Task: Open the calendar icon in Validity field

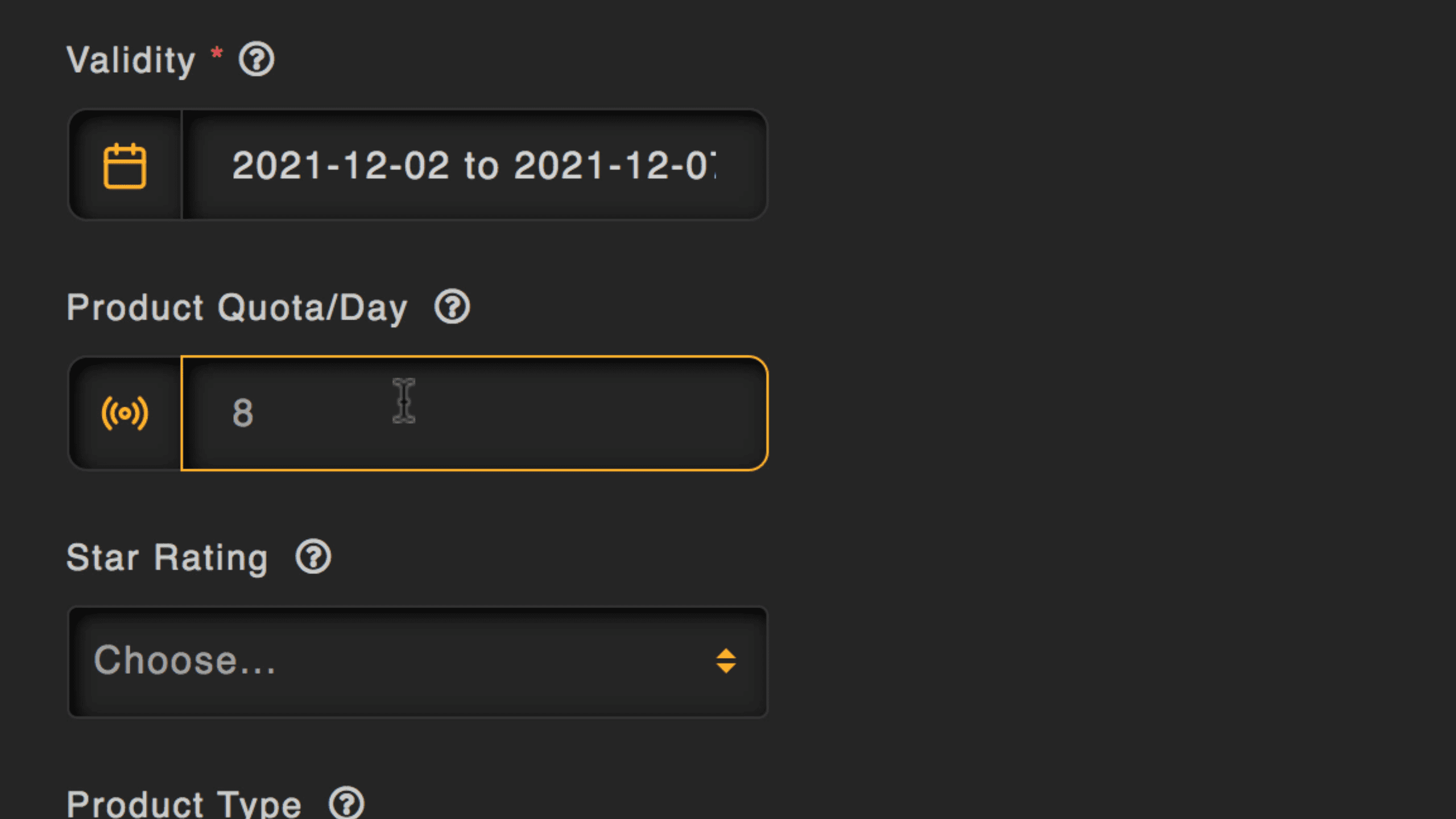Action: tap(125, 166)
